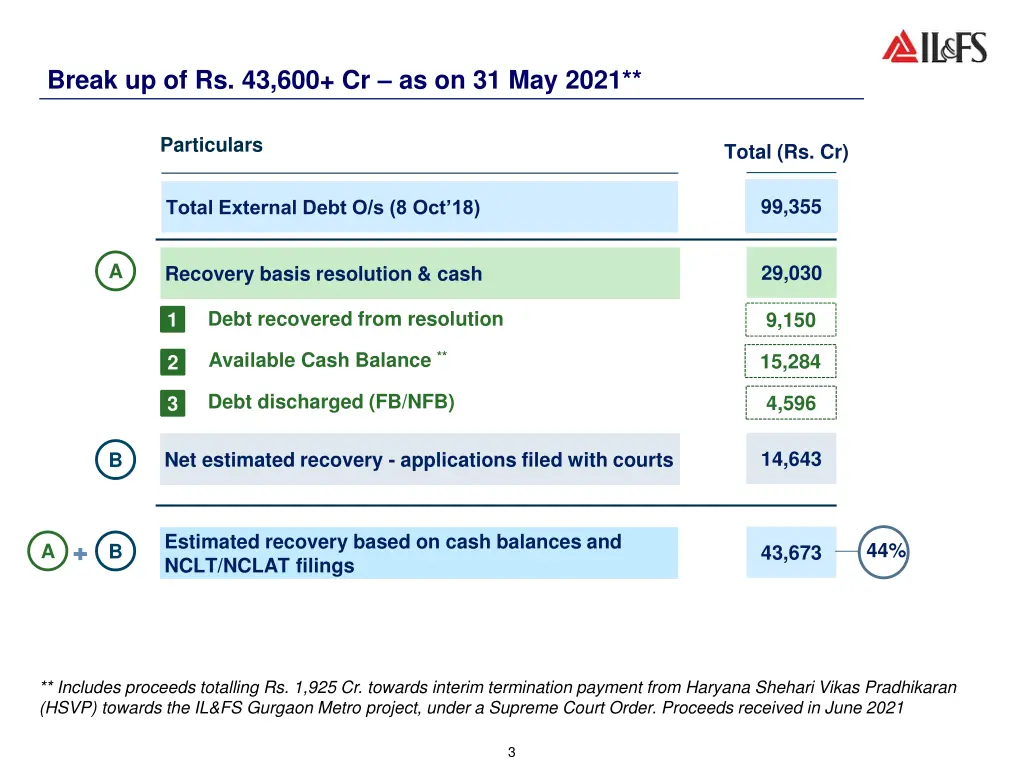Select the 4,596 value box

coord(791,403)
